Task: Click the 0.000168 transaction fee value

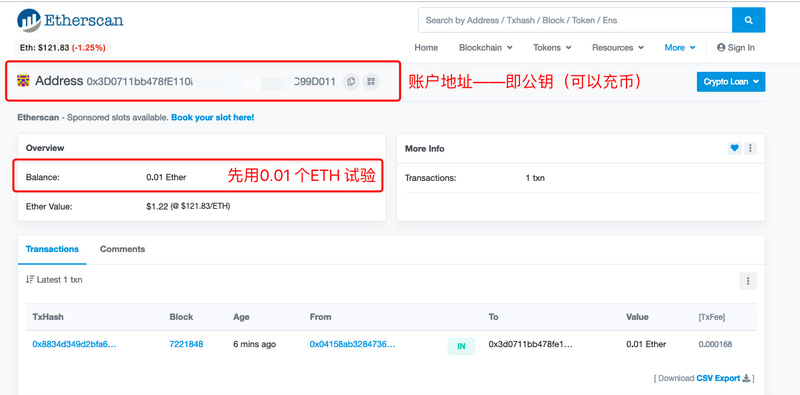Action: coord(715,344)
